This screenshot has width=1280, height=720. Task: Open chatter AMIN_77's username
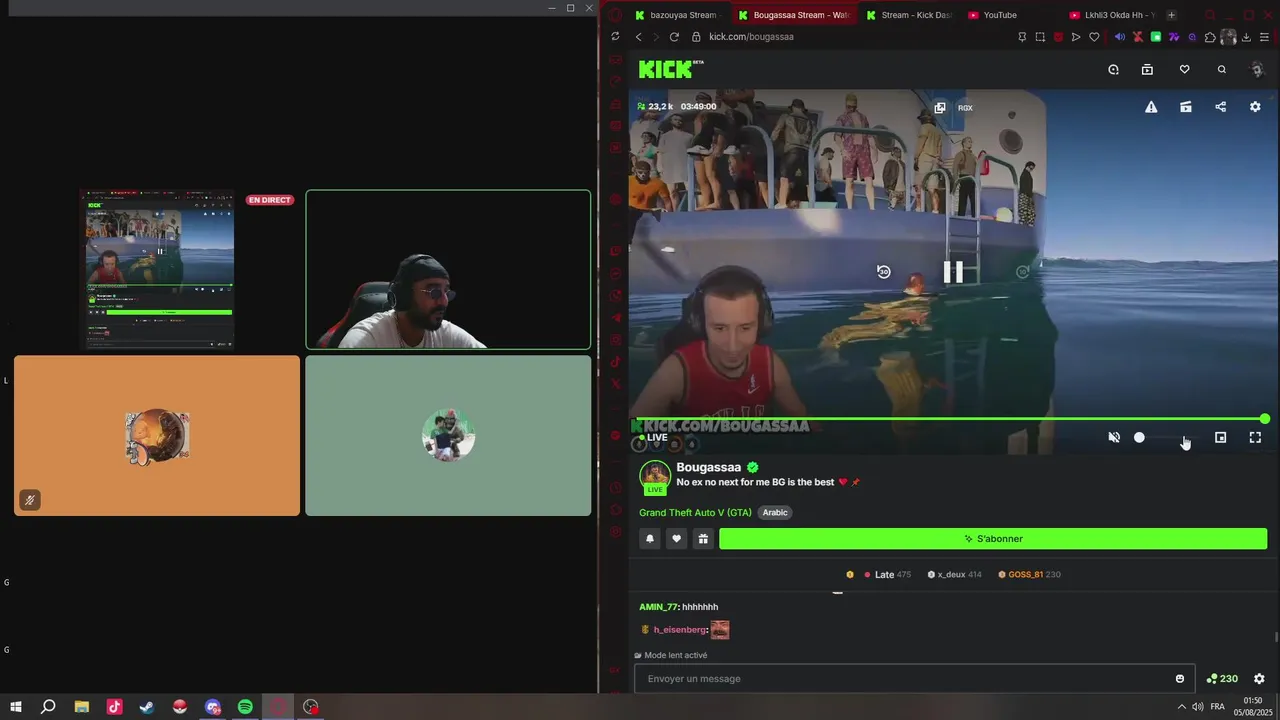(658, 607)
